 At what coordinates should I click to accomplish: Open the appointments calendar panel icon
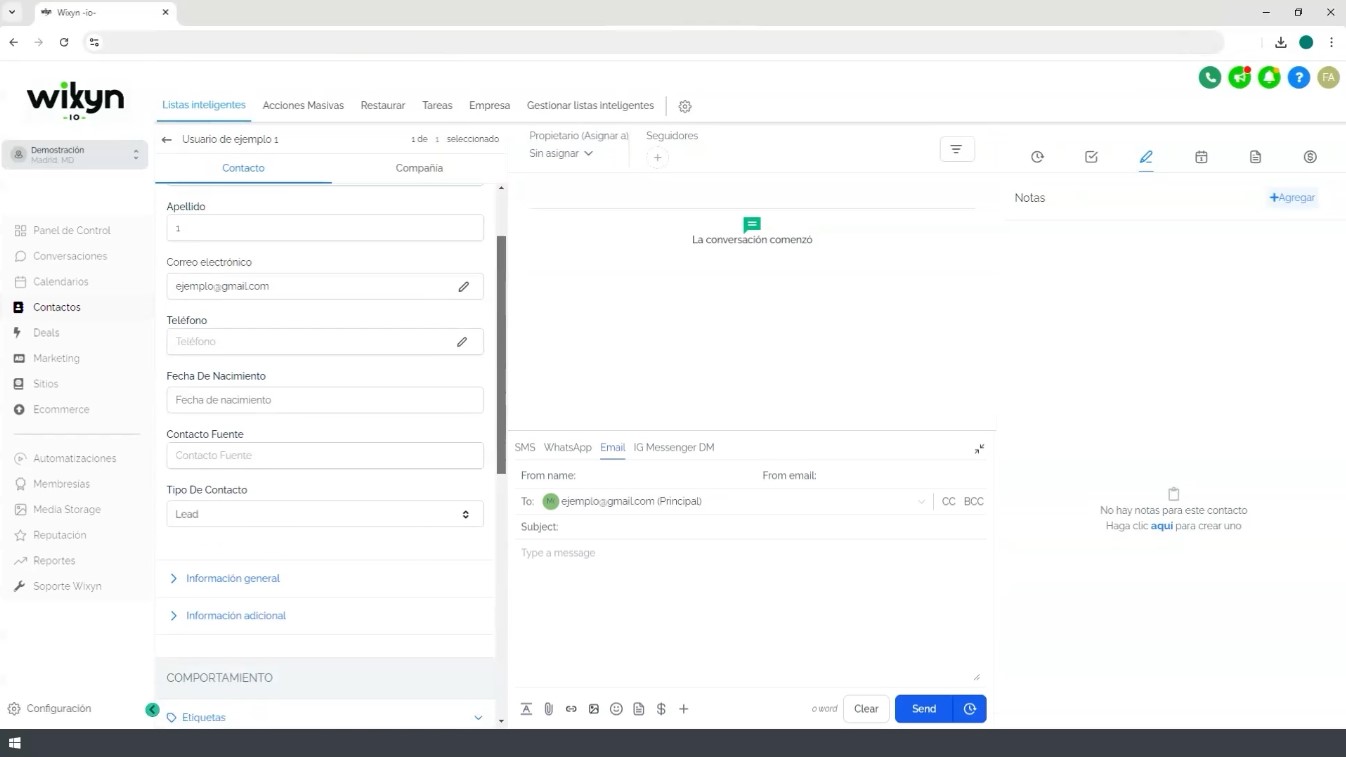(x=1201, y=157)
